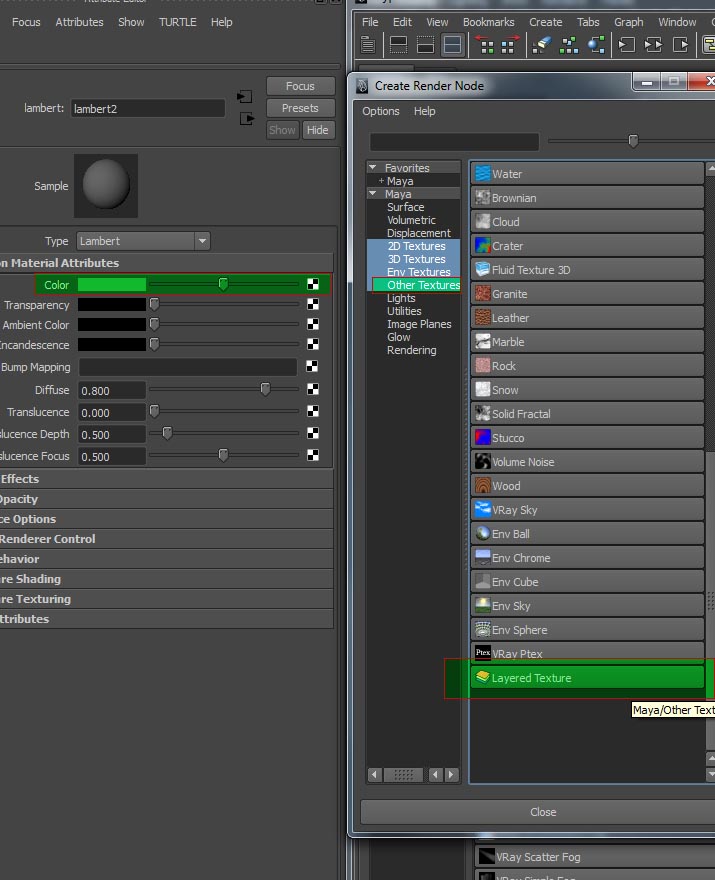Viewport: 715px width, 880px height.
Task: Select VRay Scatter Fog in background list
Action: [x=595, y=857]
